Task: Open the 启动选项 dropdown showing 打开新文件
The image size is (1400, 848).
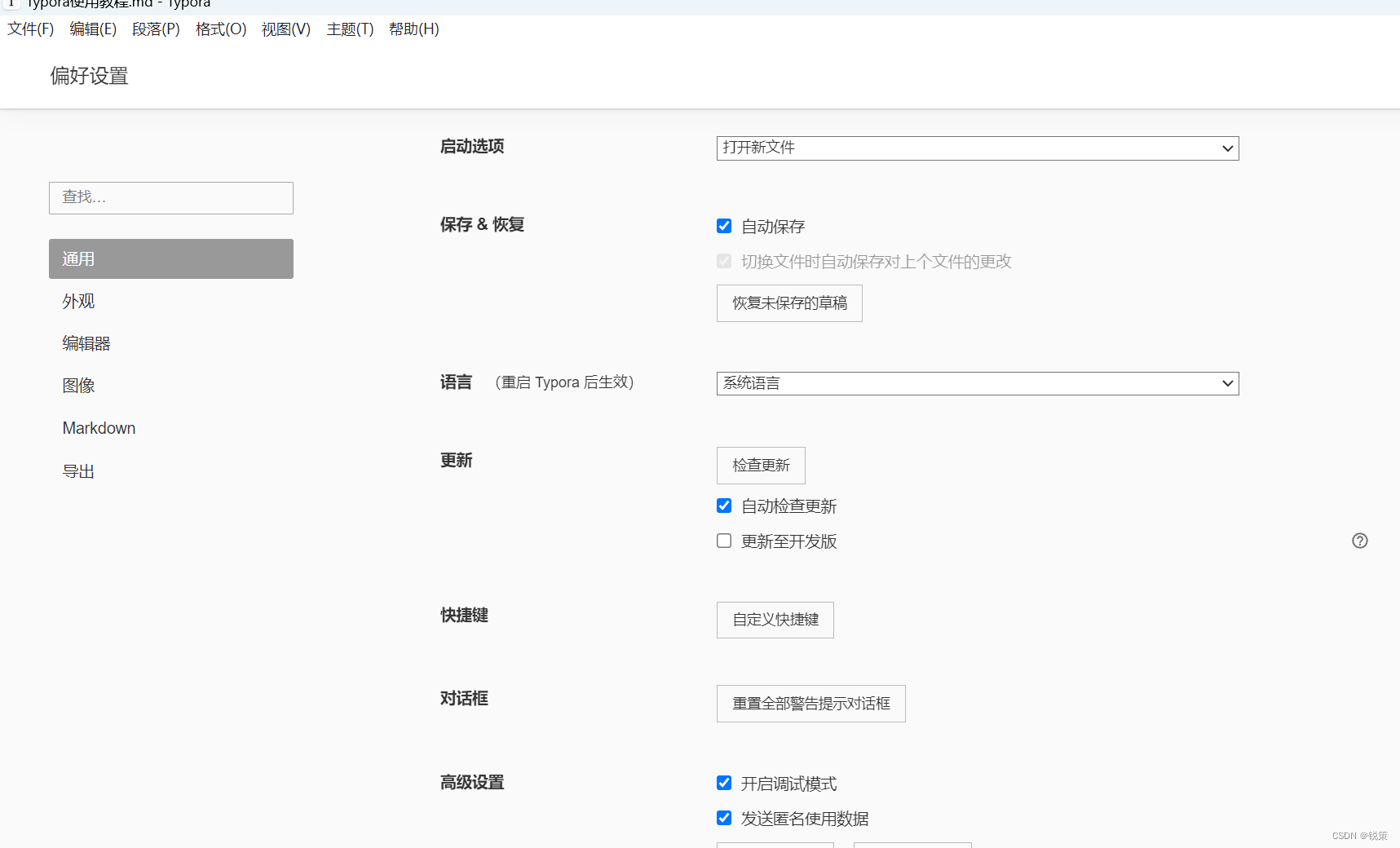Action: pyautogui.click(x=978, y=148)
